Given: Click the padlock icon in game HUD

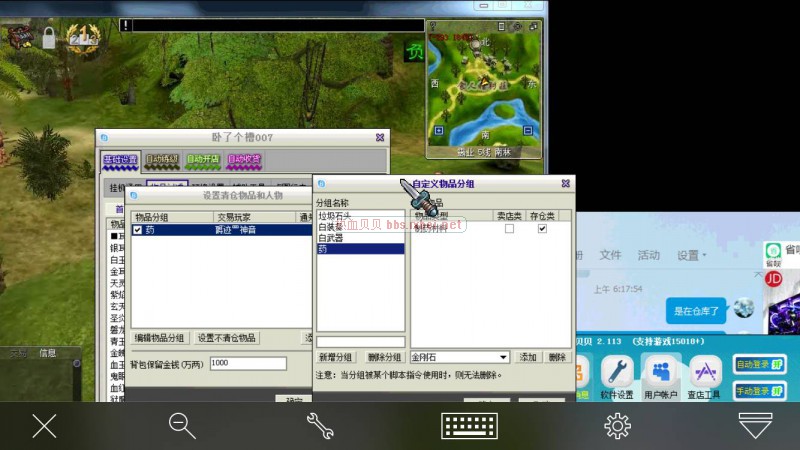Looking at the screenshot, I should 48,38.
